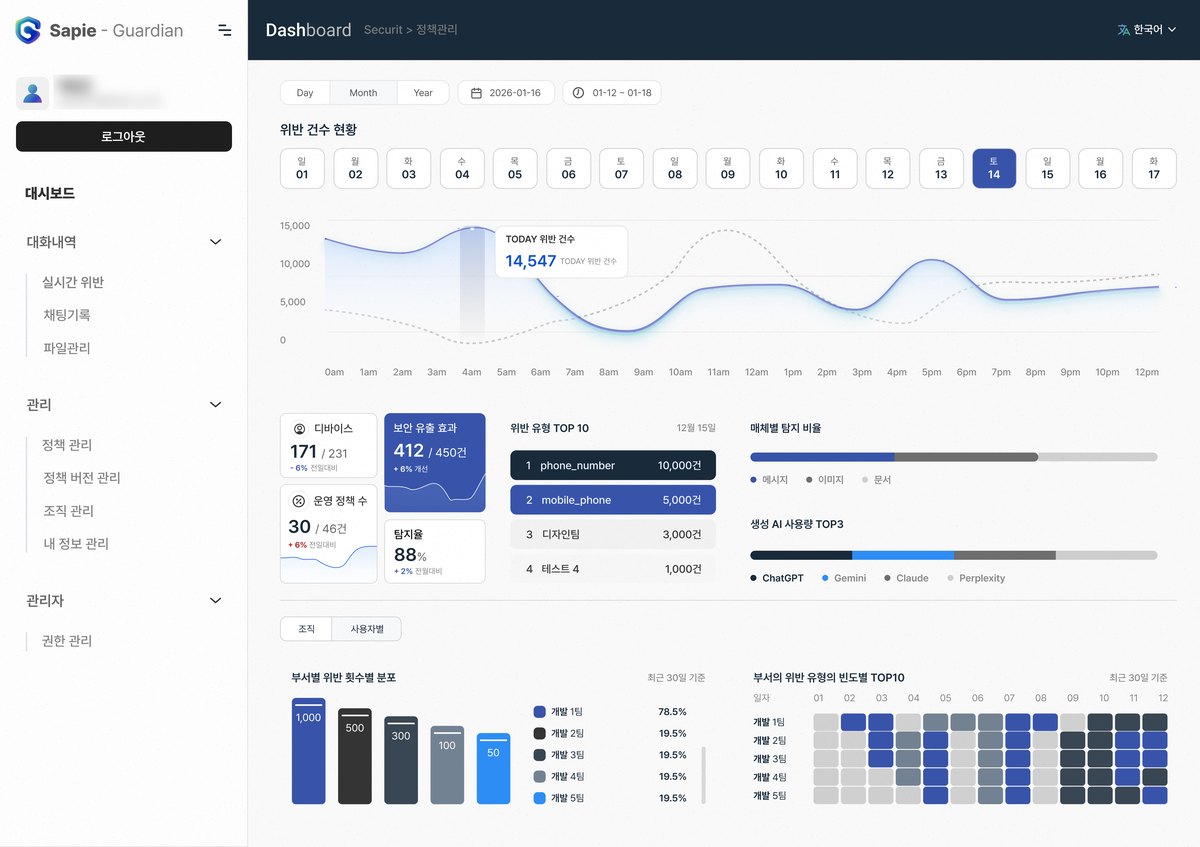Switch time range to Day
Viewport: 1200px width, 847px height.
pyautogui.click(x=305, y=93)
